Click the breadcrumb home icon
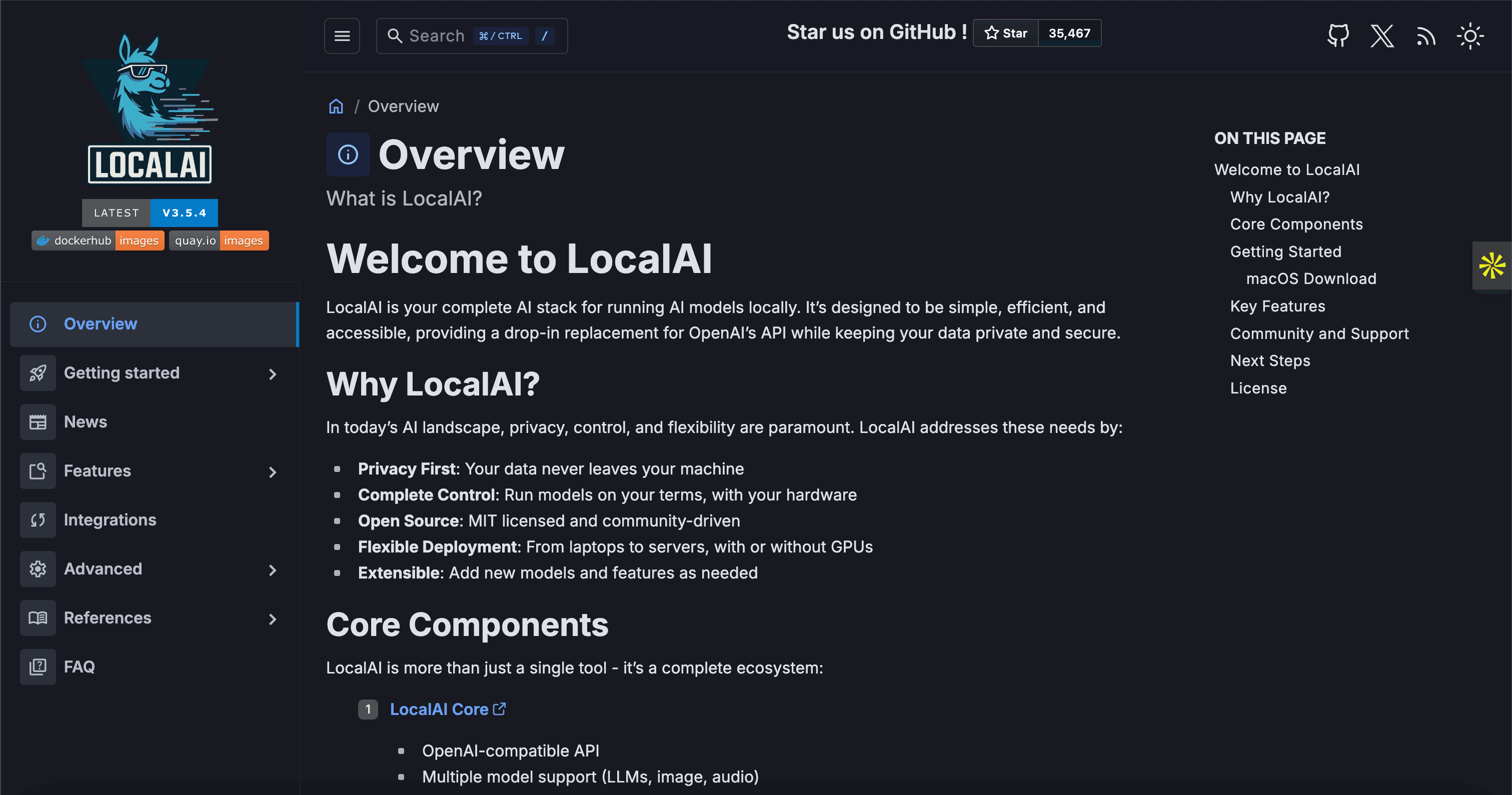The height and width of the screenshot is (795, 1512). 336,106
